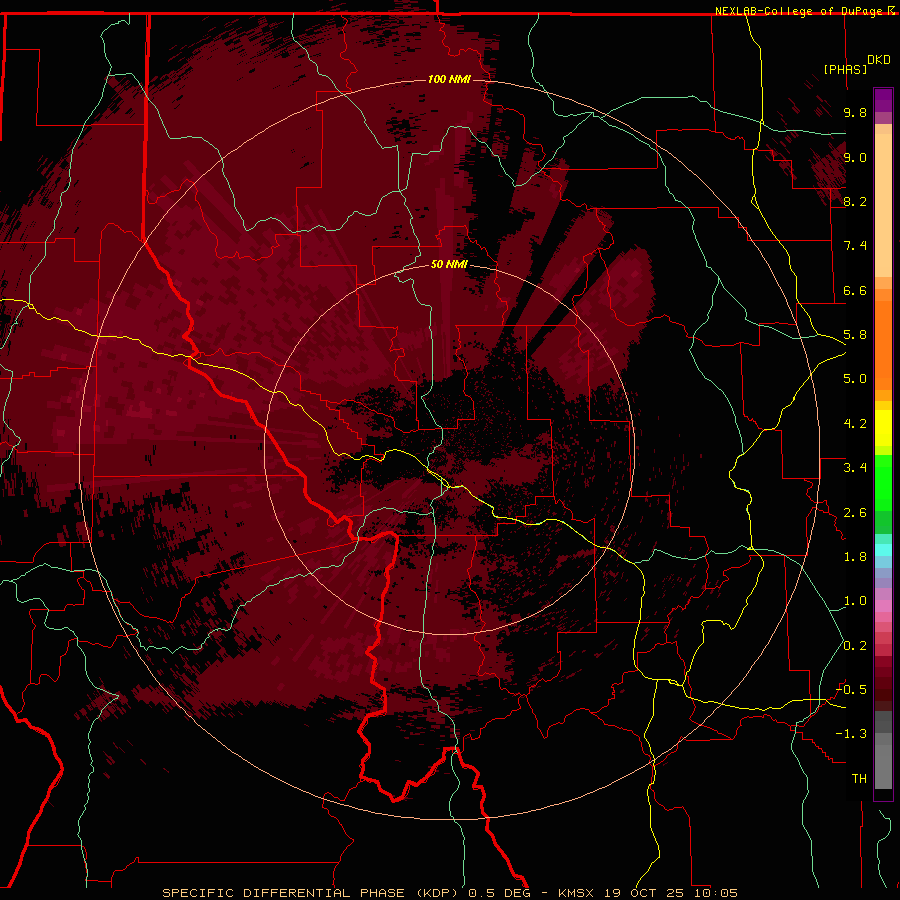Image resolution: width=900 pixels, height=900 pixels.
Task: Click the 4.2 color scale label
Action: tap(855, 424)
